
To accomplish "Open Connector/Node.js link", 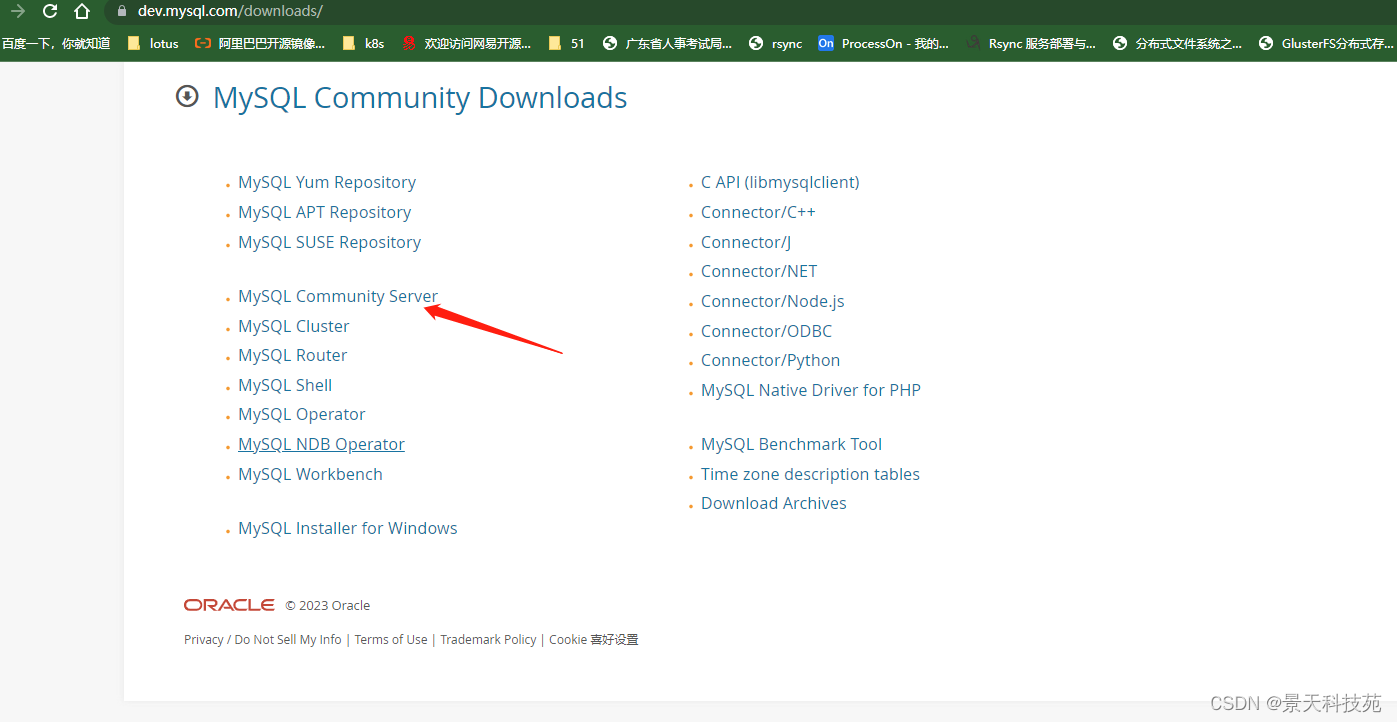I will (773, 301).
